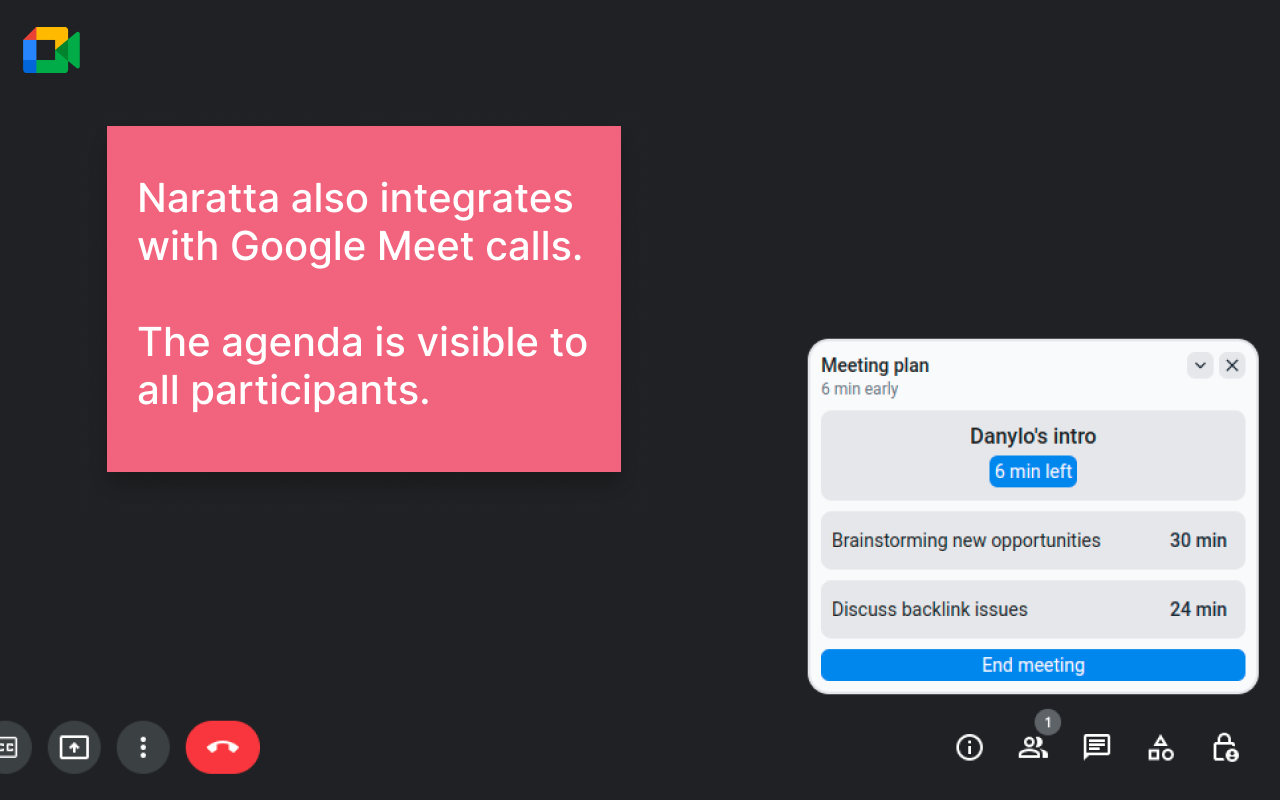The width and height of the screenshot is (1280, 800).
Task: Click the 24 min duration value
Action: [x=1198, y=609]
